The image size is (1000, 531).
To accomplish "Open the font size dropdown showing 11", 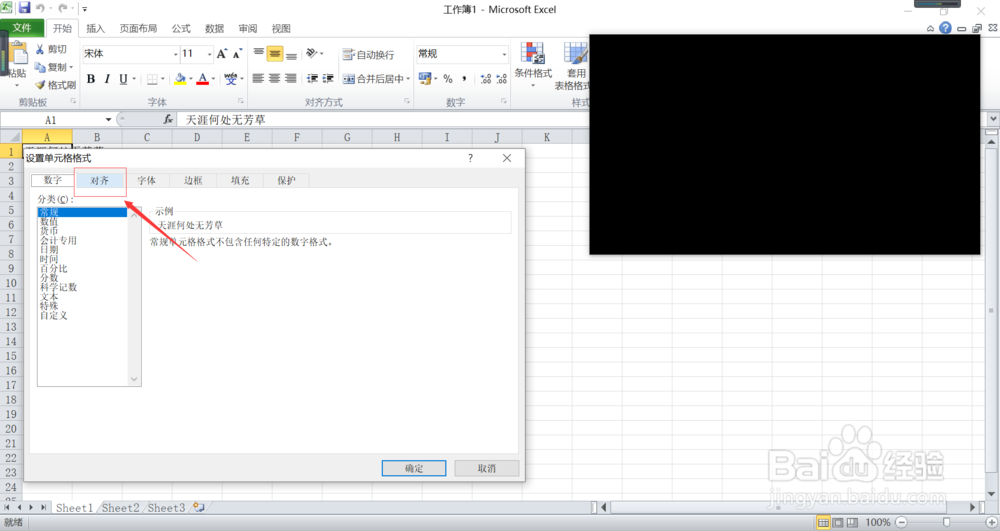I will 209,54.
